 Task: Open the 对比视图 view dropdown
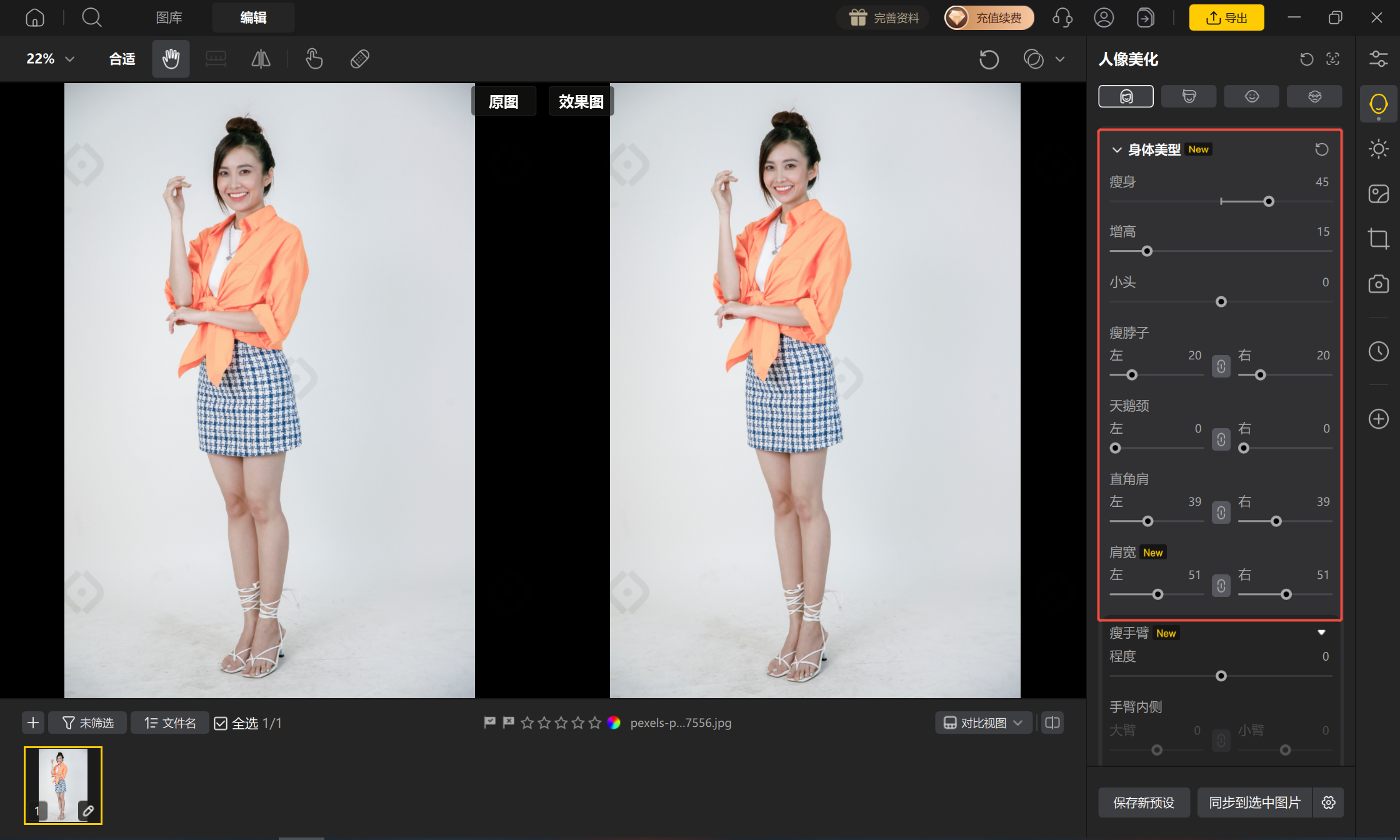point(983,723)
